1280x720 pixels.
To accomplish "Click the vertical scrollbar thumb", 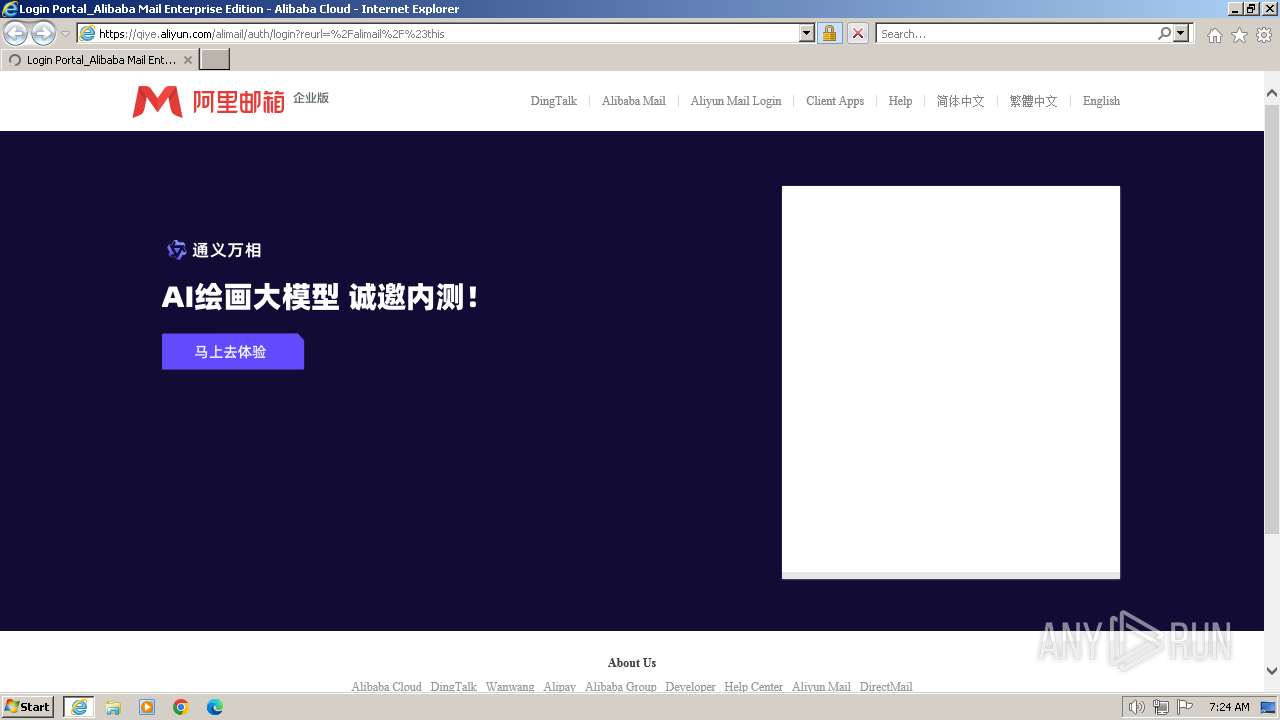I will (x=1272, y=318).
